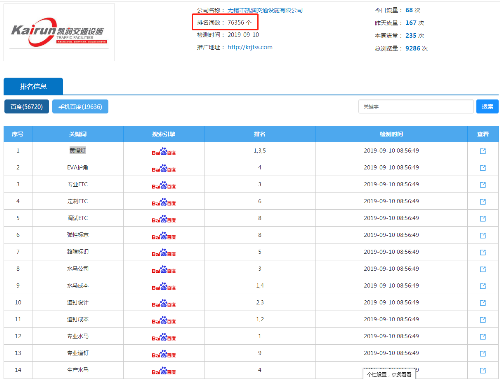Click the rank value "2,3" in row 10
Image resolution: width=500 pixels, height=379 pixels.
[260, 302]
